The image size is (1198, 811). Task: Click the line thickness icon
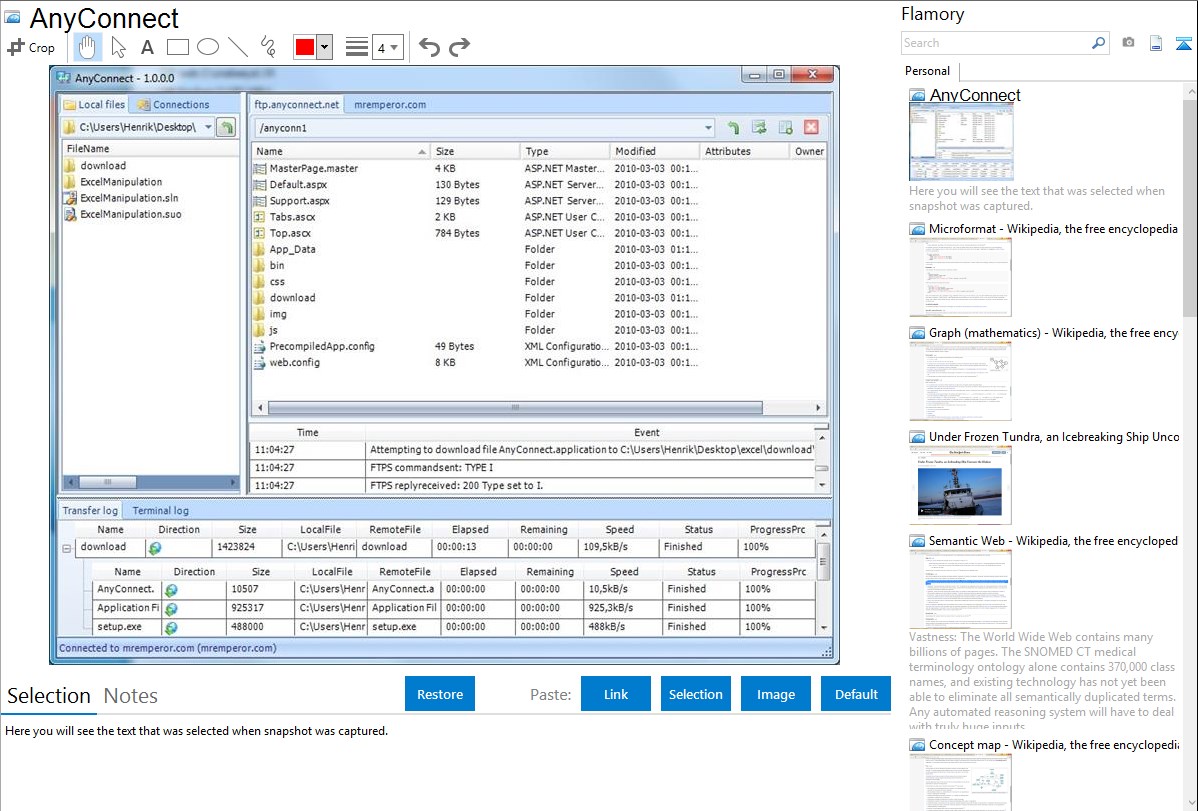point(357,47)
